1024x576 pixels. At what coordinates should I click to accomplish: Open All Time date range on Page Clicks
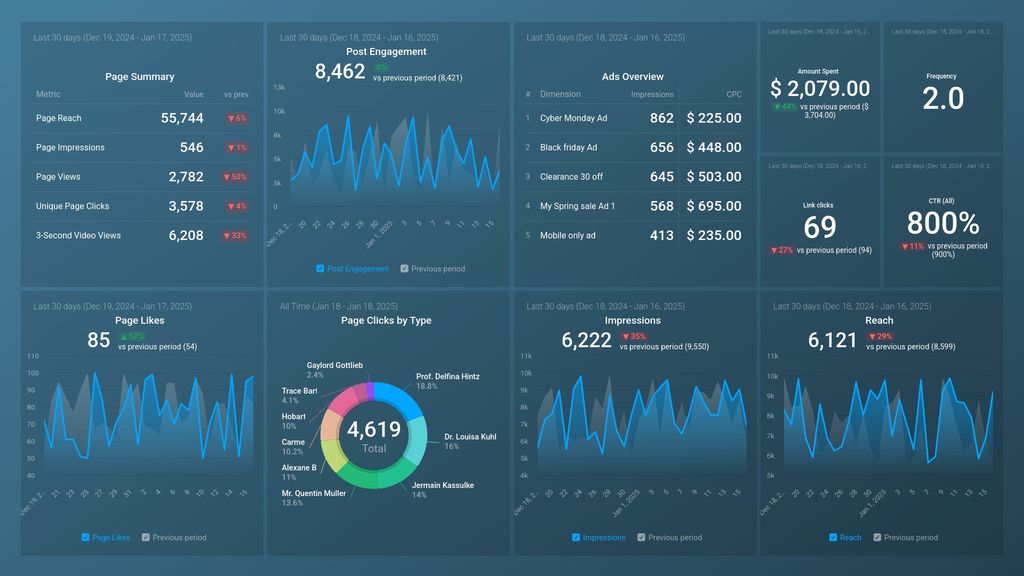(x=338, y=306)
